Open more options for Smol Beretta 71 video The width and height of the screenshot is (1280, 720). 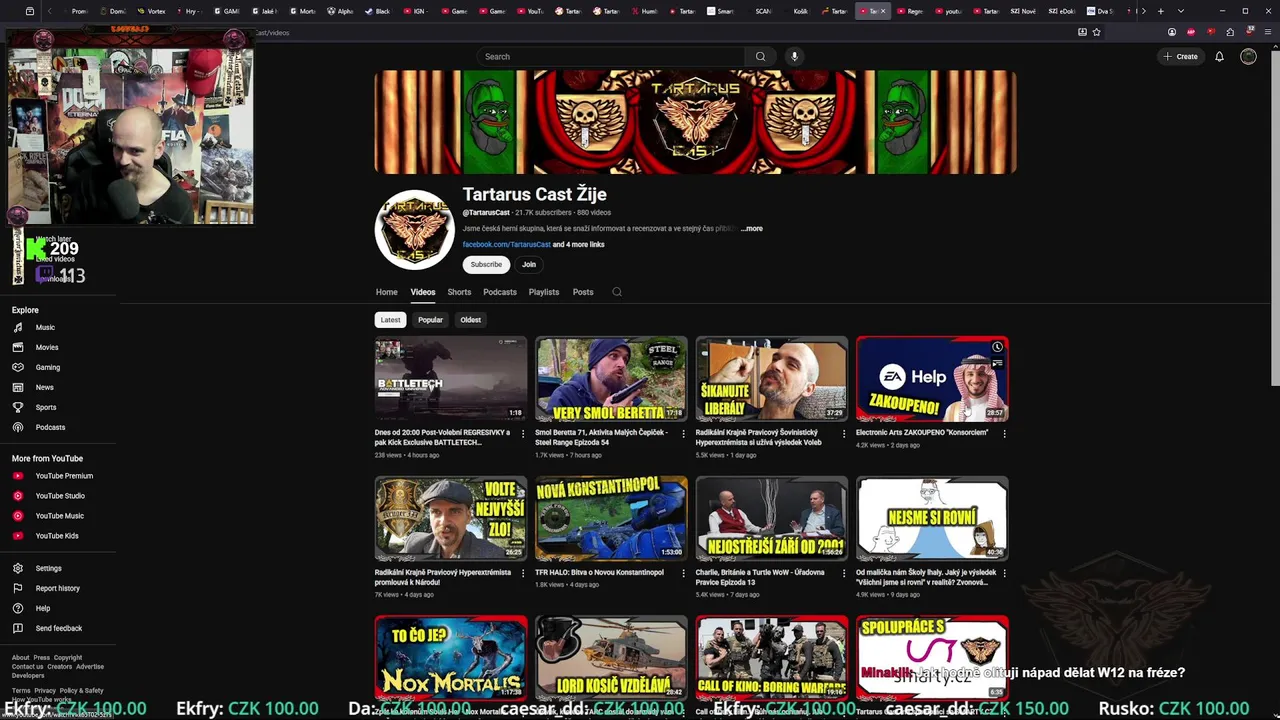683,434
